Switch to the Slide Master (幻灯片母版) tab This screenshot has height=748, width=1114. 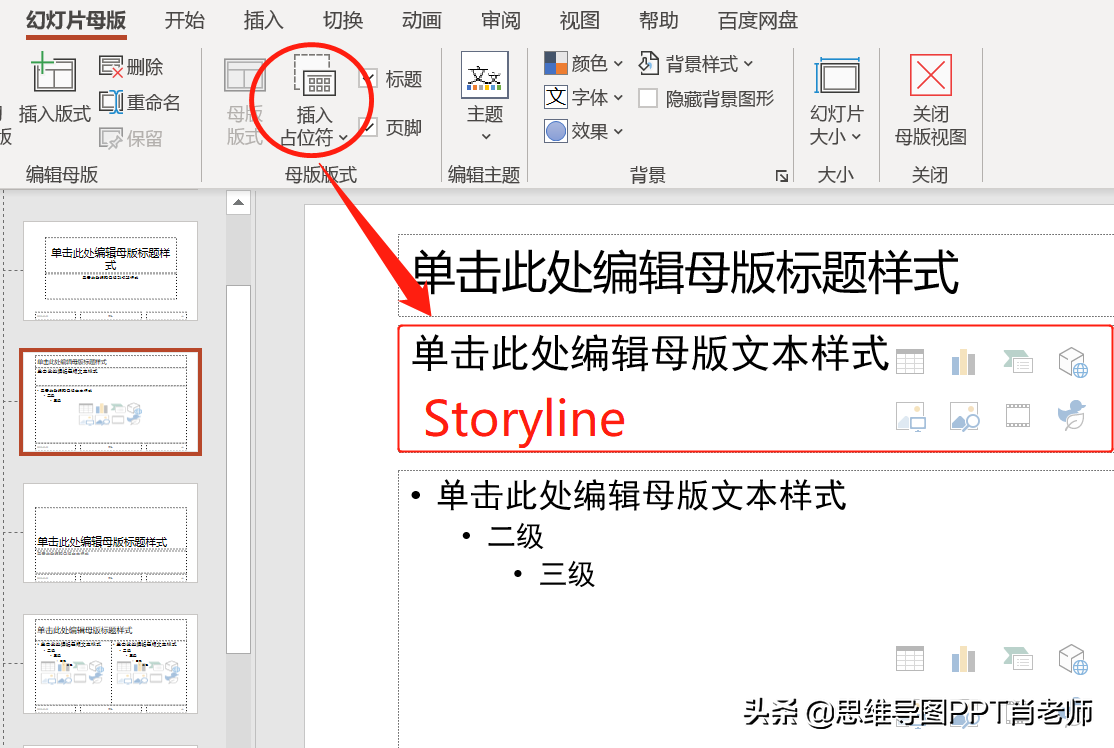coord(76,21)
